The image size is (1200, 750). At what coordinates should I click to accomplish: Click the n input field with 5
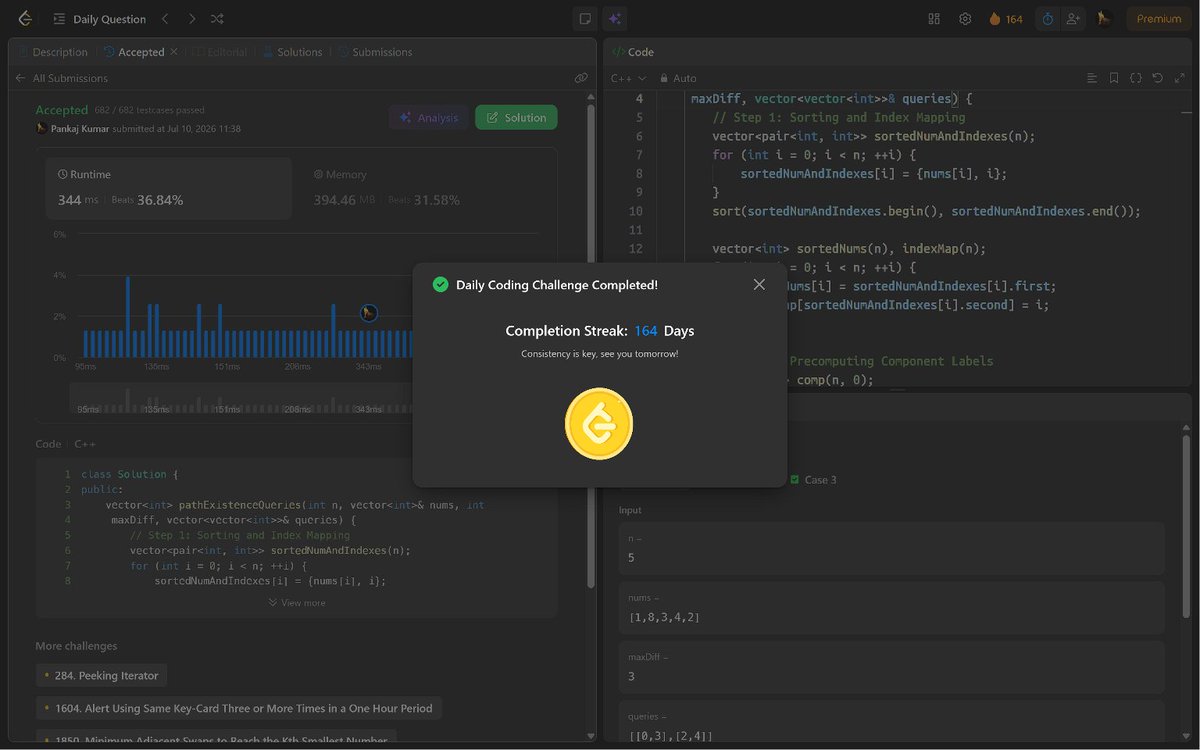pos(891,547)
